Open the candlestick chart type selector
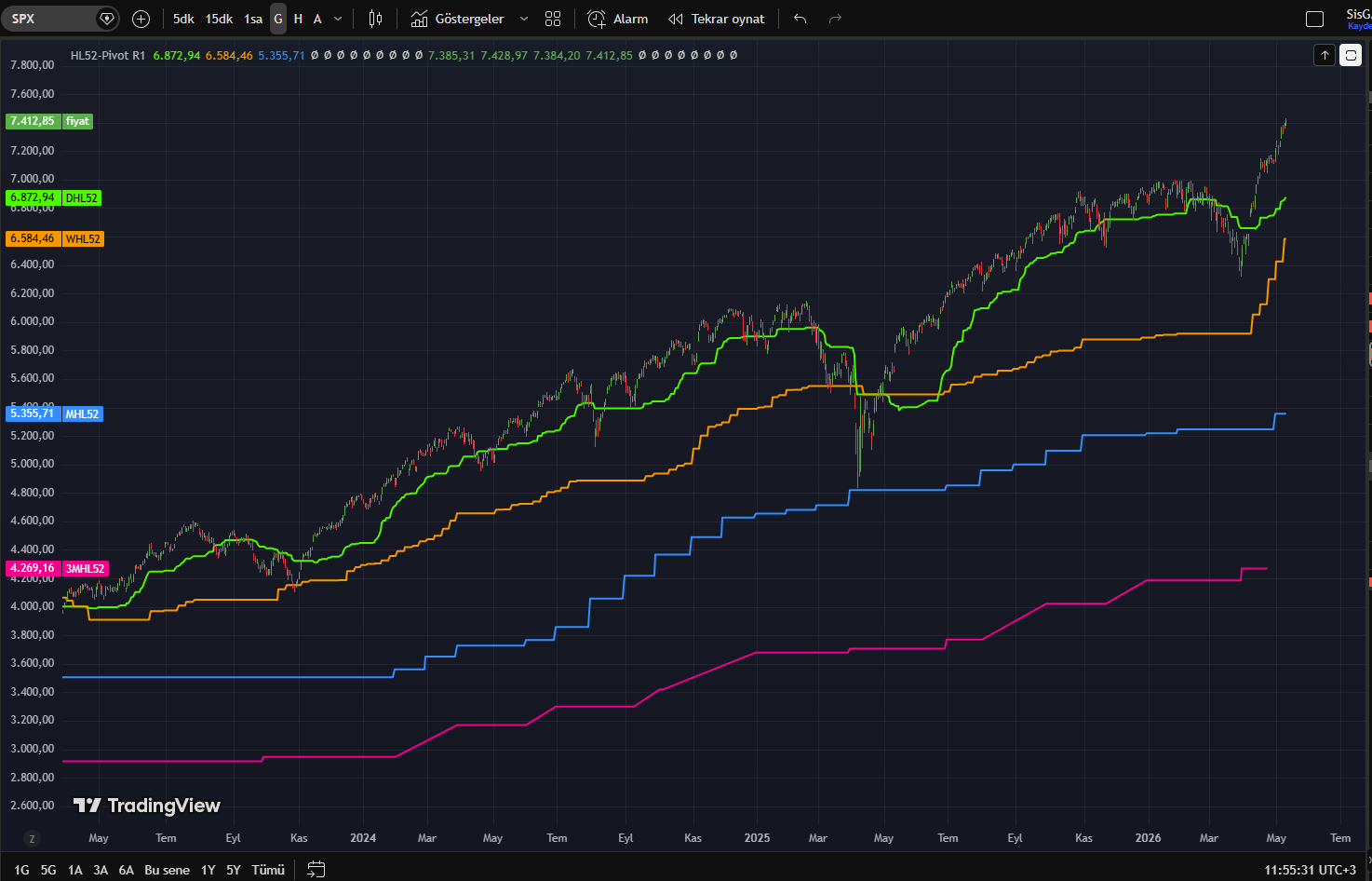The height and width of the screenshot is (881, 1372). [375, 19]
